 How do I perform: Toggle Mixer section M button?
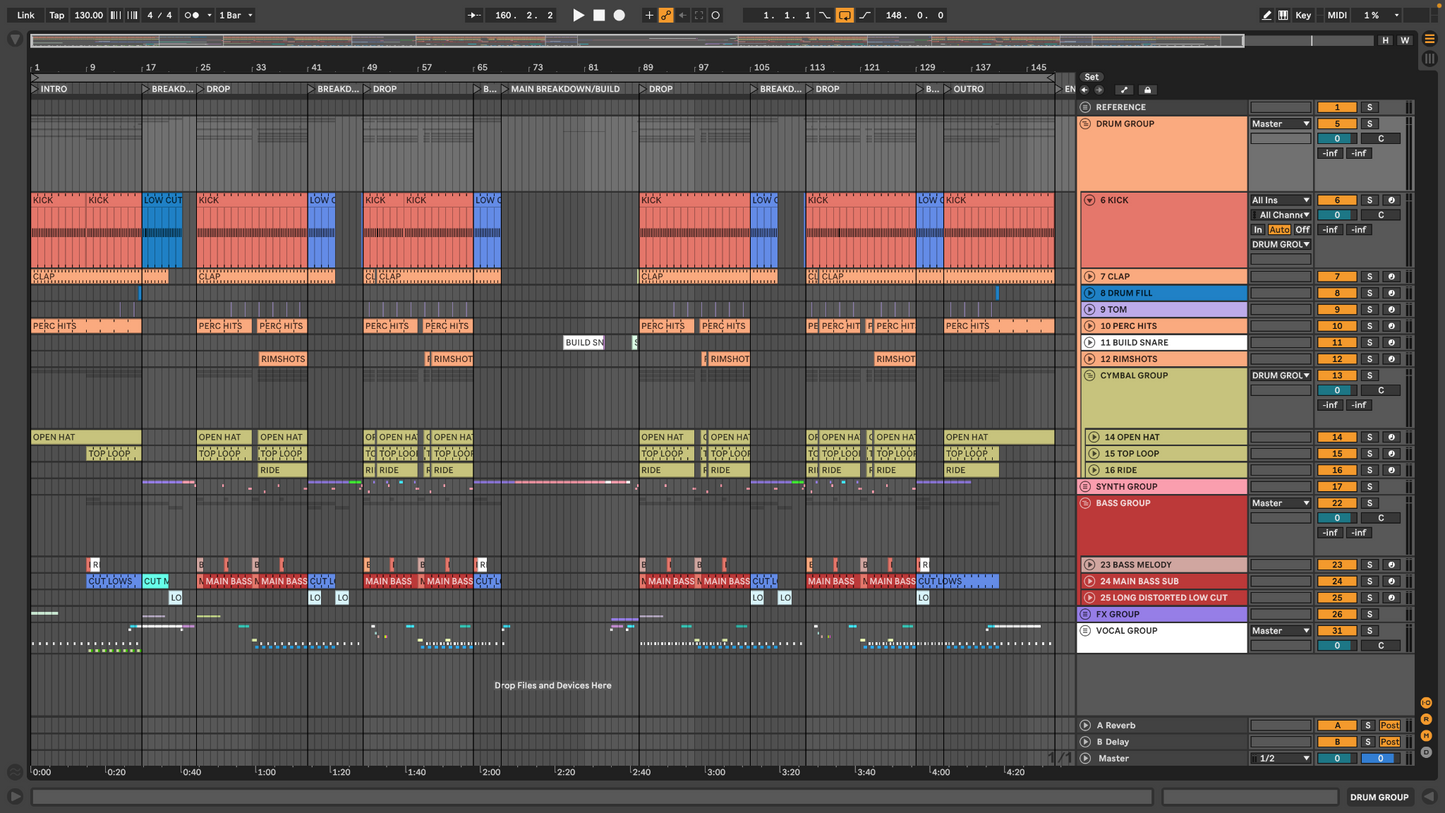(1426, 736)
